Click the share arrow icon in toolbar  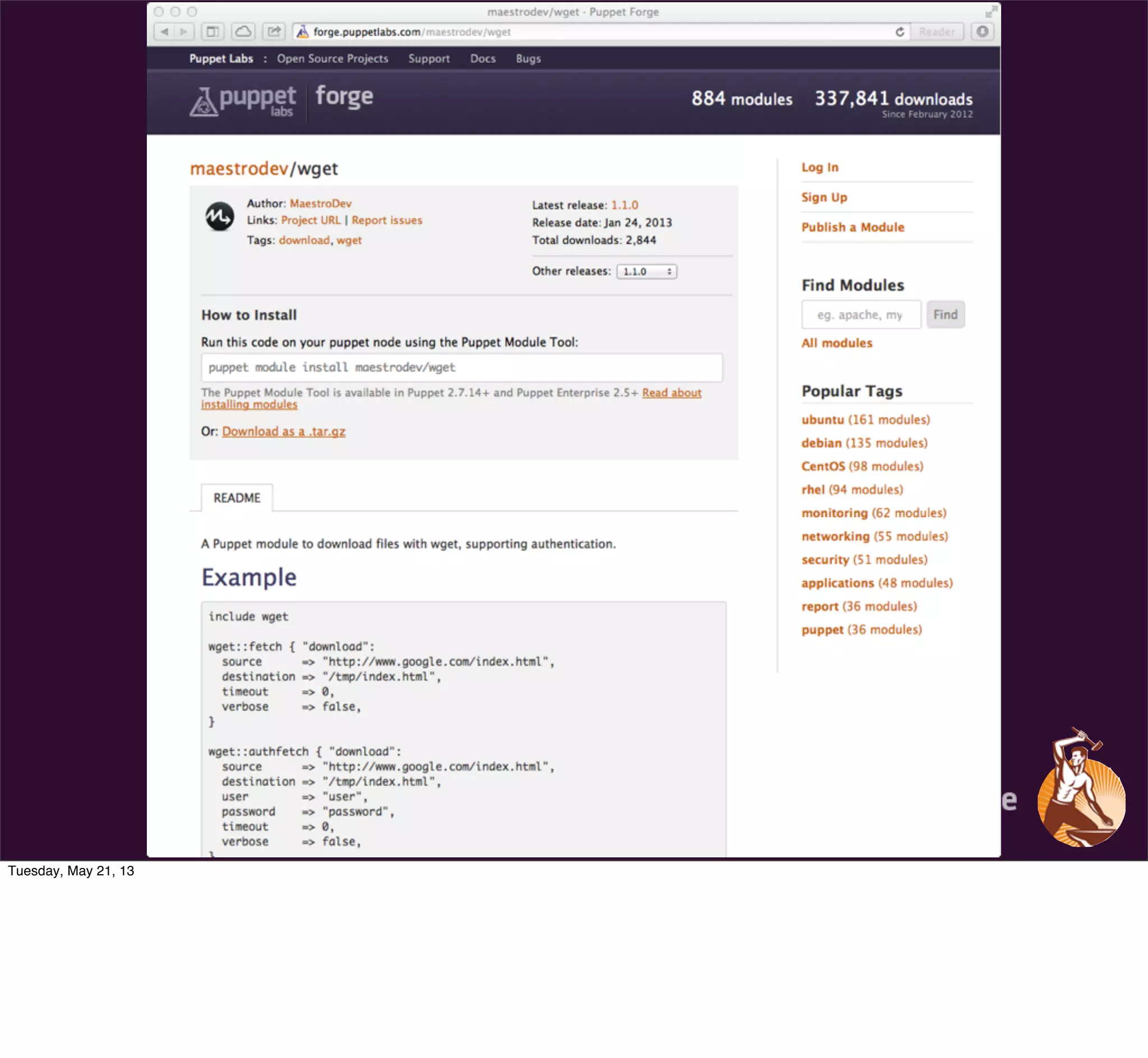[x=274, y=32]
